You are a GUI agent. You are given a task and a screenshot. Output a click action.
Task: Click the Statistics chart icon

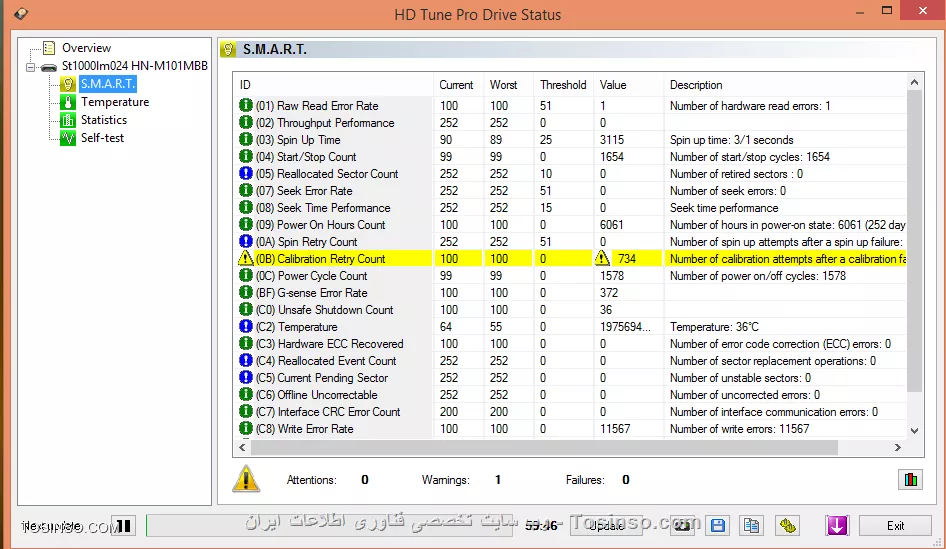coord(68,120)
